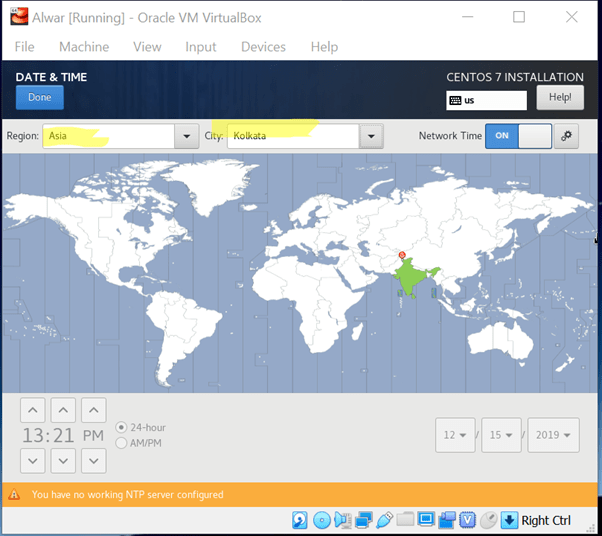
Task: Click the display settings status icon
Action: point(426,520)
